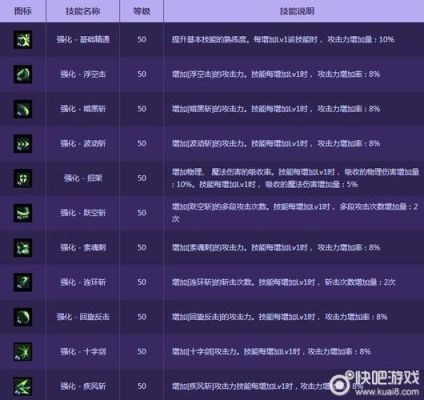Viewport: 424px width, 400px height.
Task: Click the 基础精通 description ending in 10%
Action: click(283, 39)
